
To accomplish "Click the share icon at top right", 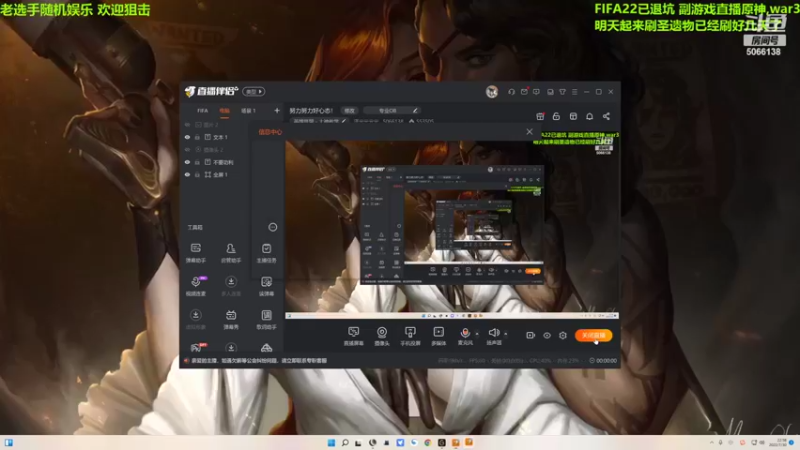I will pos(606,116).
